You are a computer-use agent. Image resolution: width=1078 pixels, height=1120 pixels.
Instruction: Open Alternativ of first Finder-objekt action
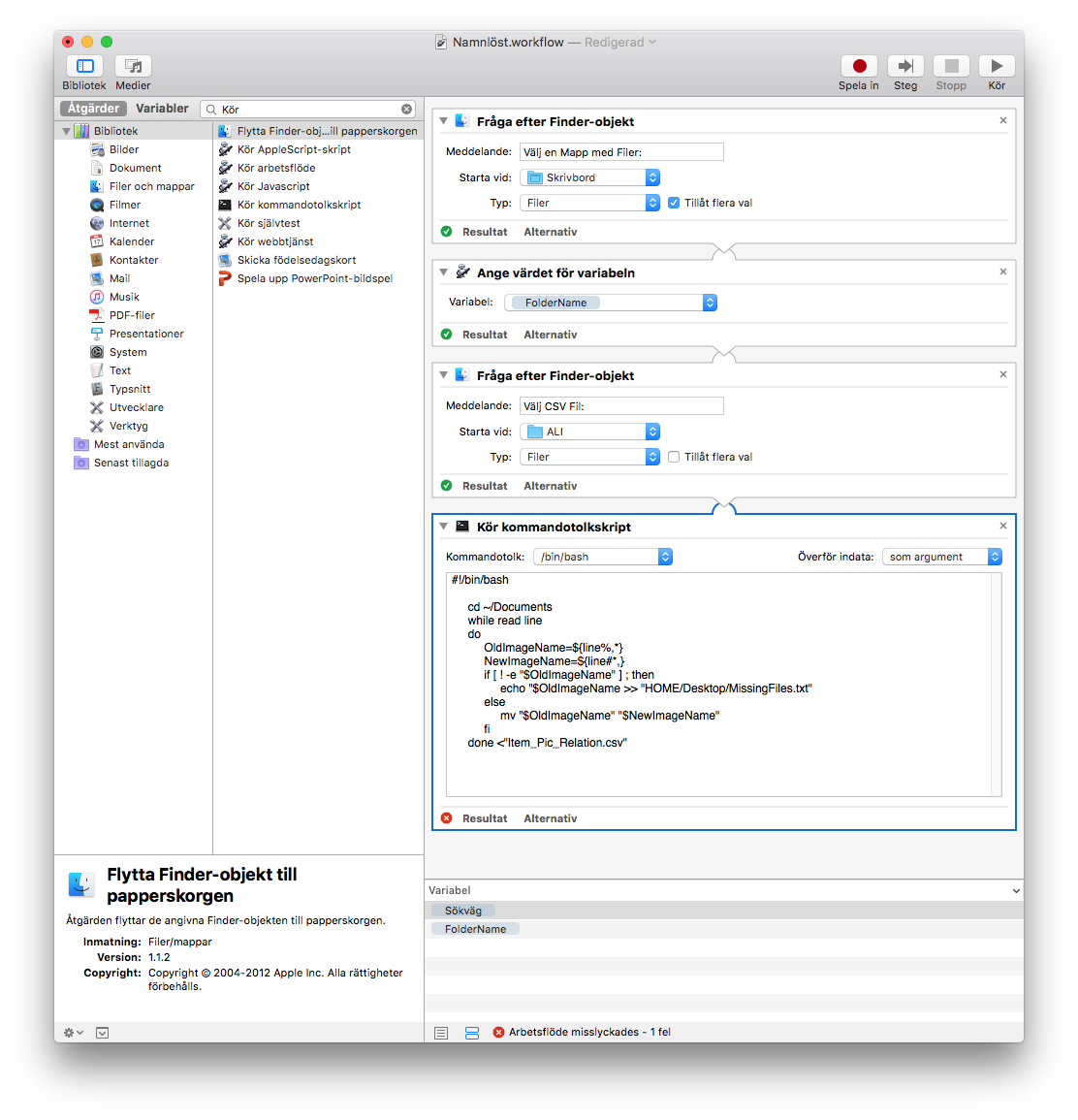[551, 232]
